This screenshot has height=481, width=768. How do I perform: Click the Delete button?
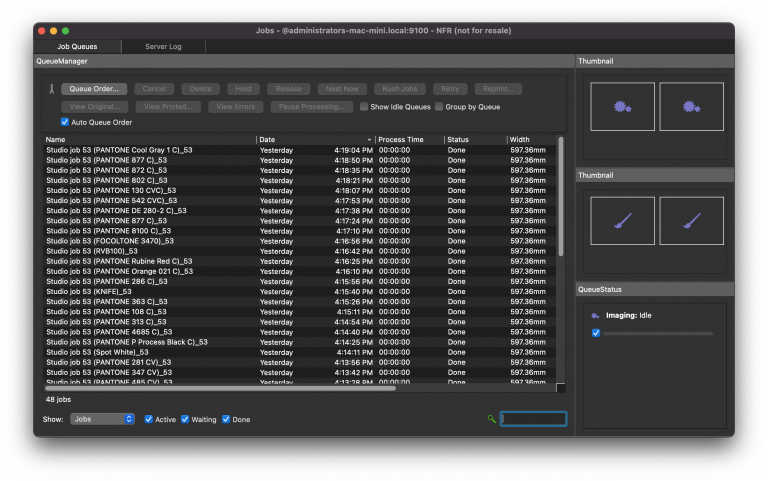(x=200, y=89)
